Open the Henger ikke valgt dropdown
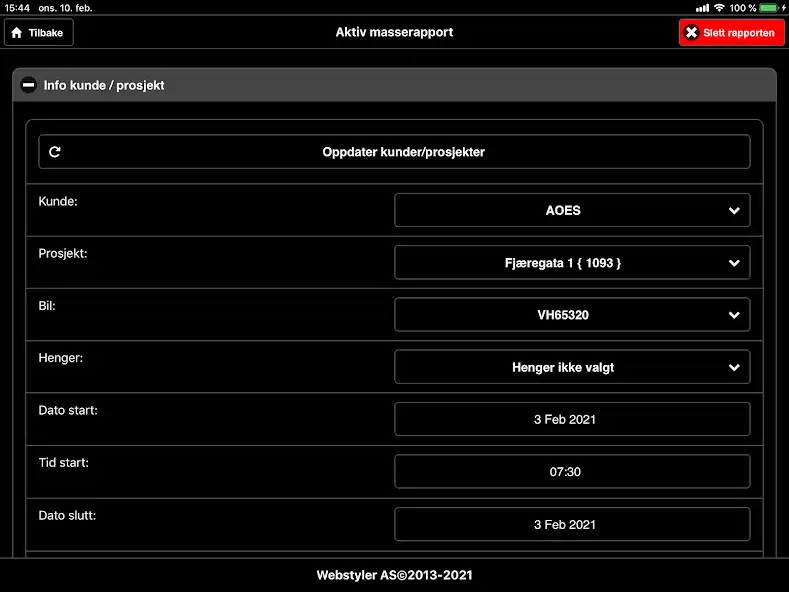 point(572,367)
